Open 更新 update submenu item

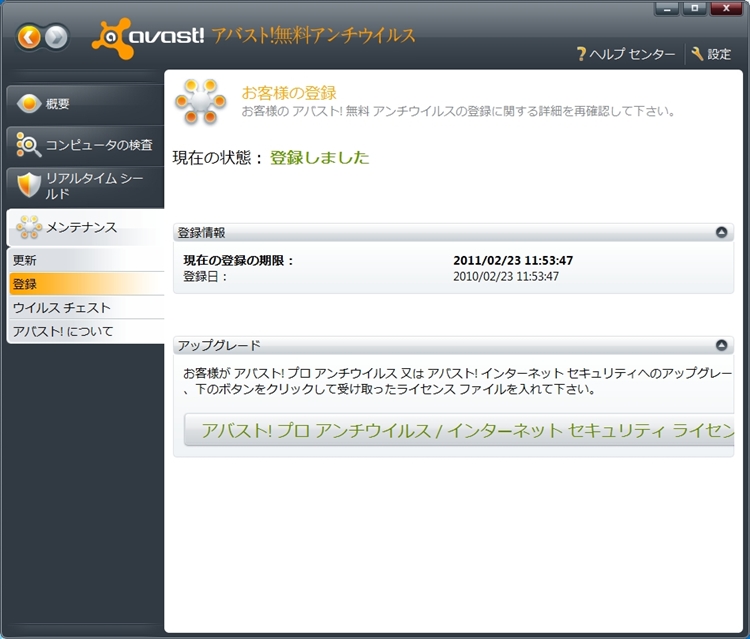(x=87, y=260)
